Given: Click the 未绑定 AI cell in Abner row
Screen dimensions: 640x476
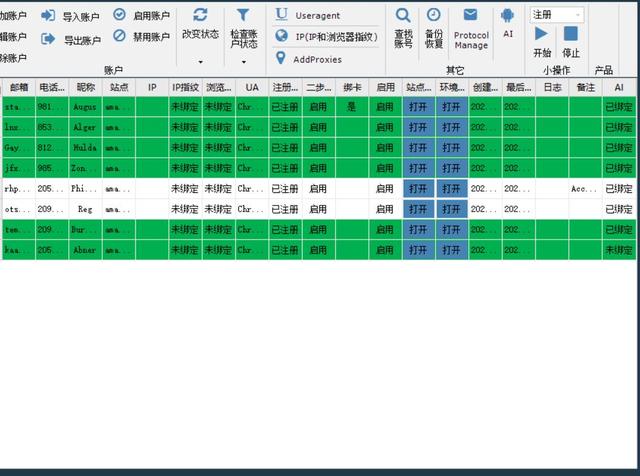Looking at the screenshot, I should [619, 250].
